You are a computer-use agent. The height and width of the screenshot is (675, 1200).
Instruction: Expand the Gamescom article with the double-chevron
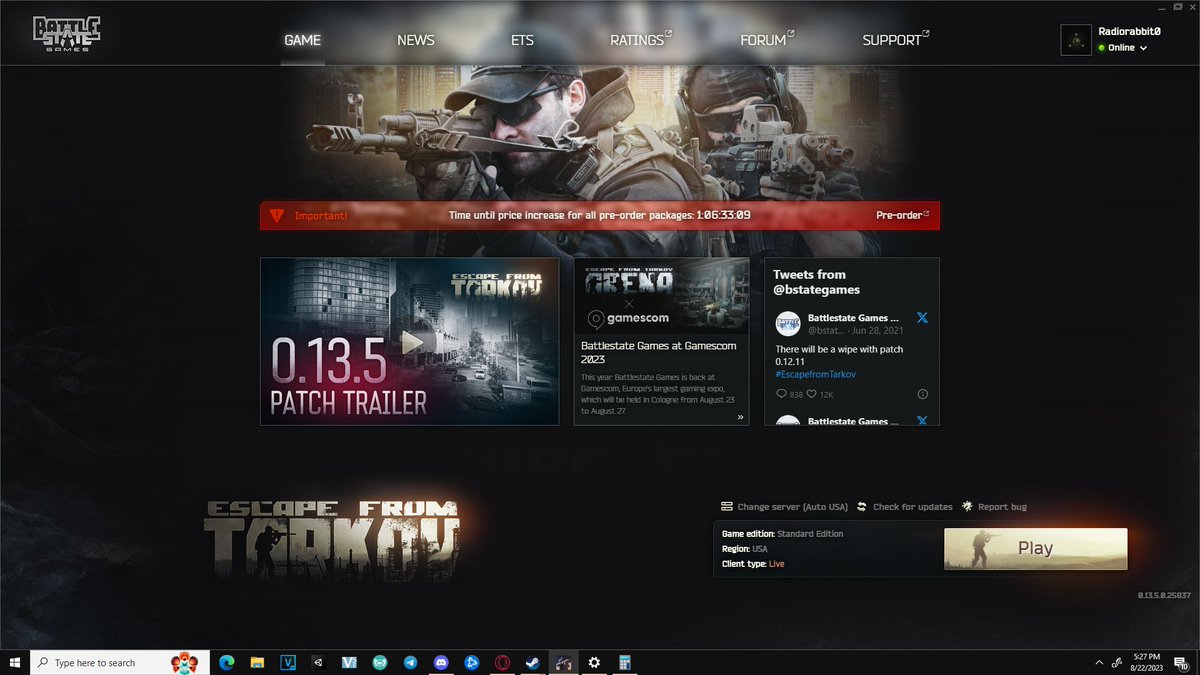point(741,417)
